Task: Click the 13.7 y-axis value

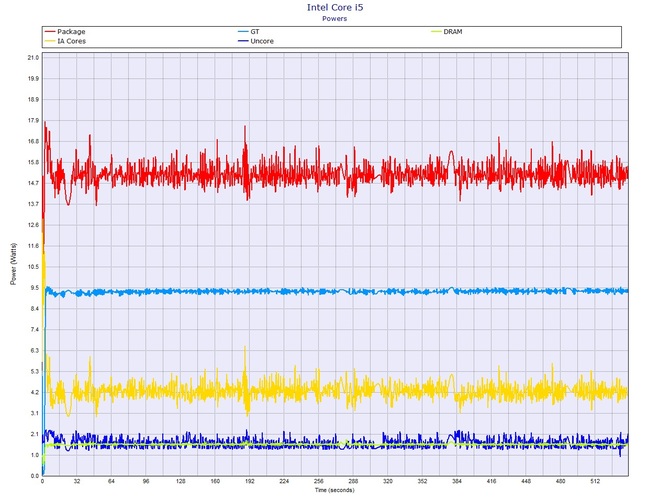Action: (x=33, y=204)
